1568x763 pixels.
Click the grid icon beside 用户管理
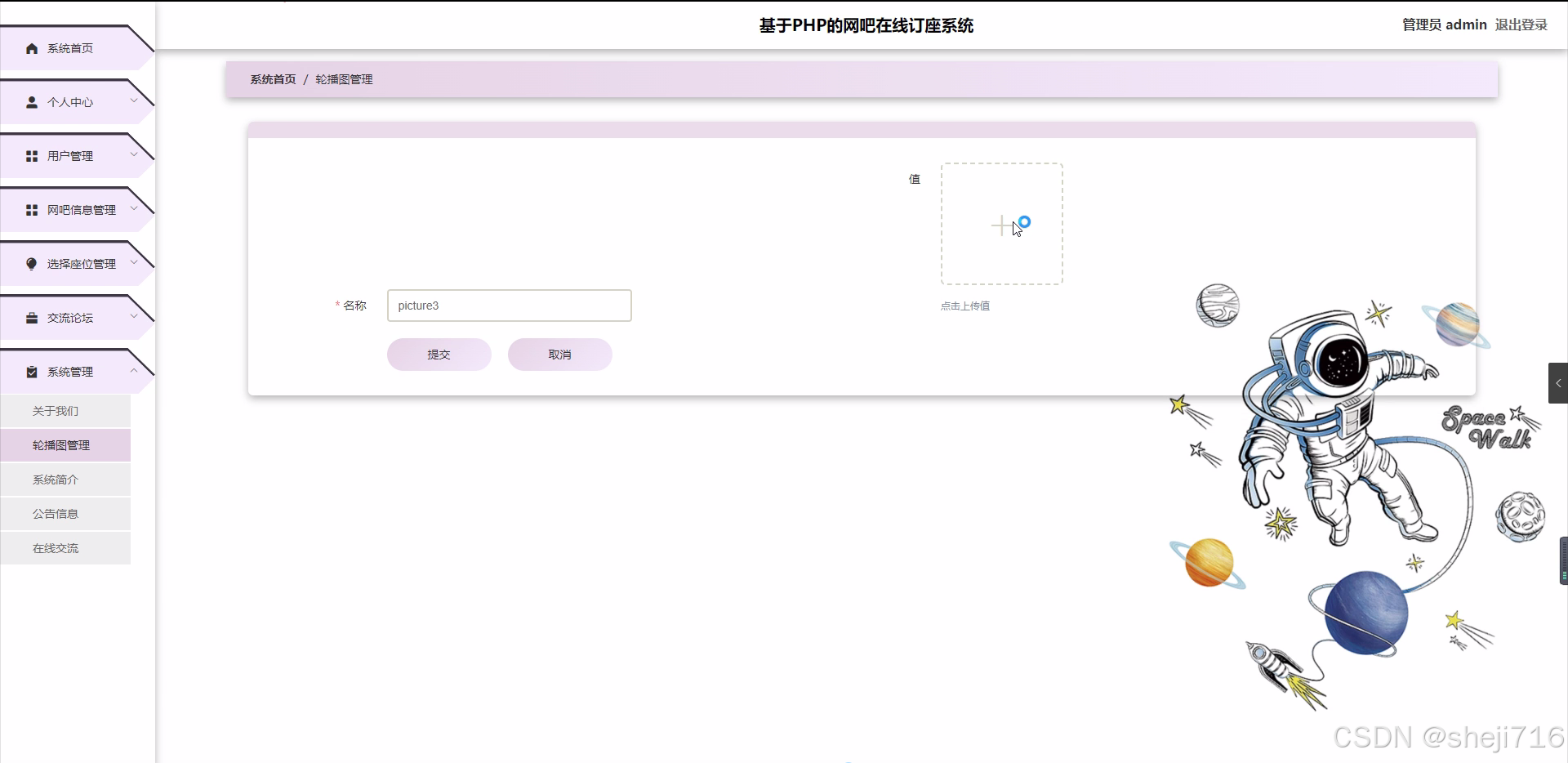click(x=32, y=156)
